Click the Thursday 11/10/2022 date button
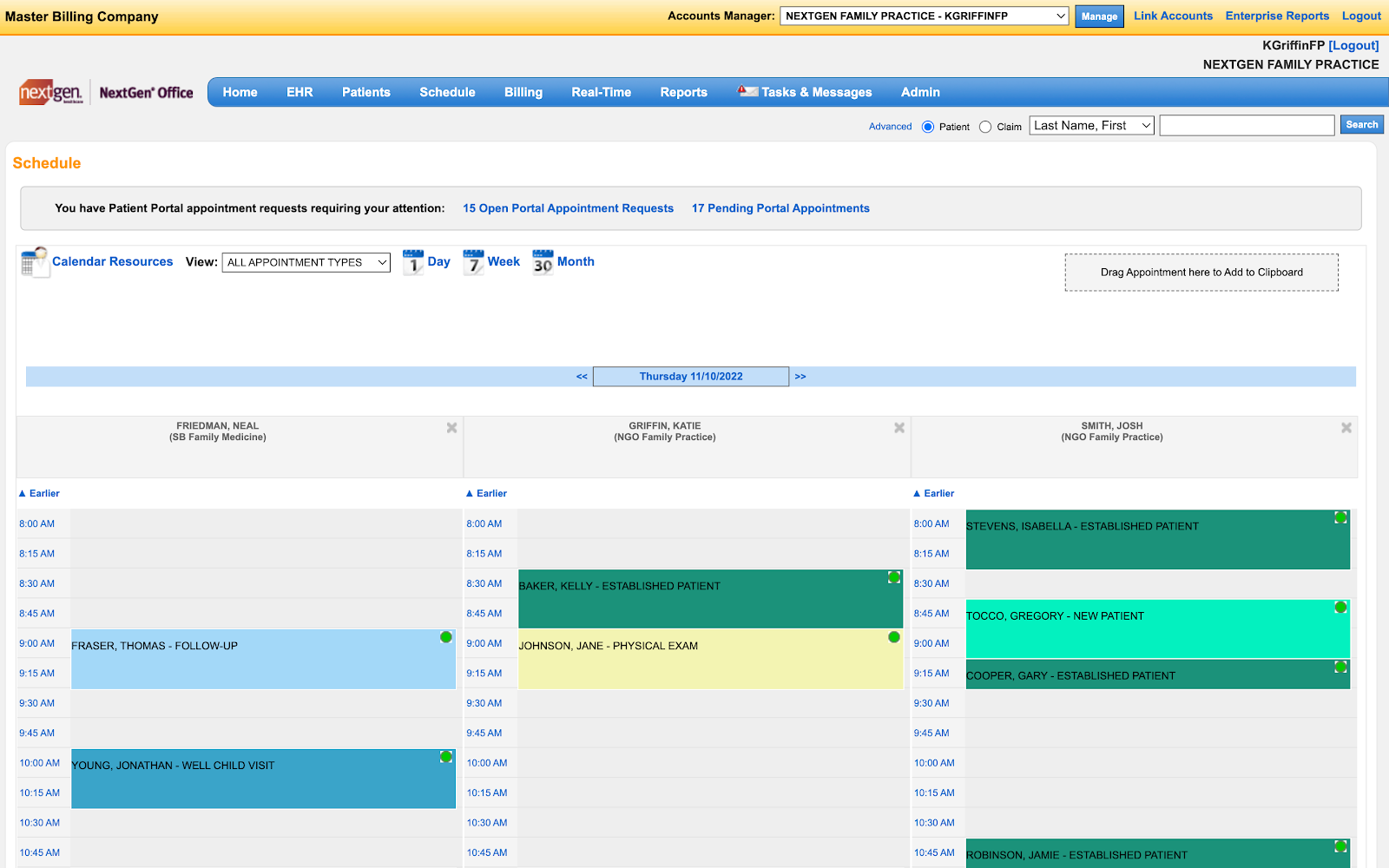 [691, 377]
